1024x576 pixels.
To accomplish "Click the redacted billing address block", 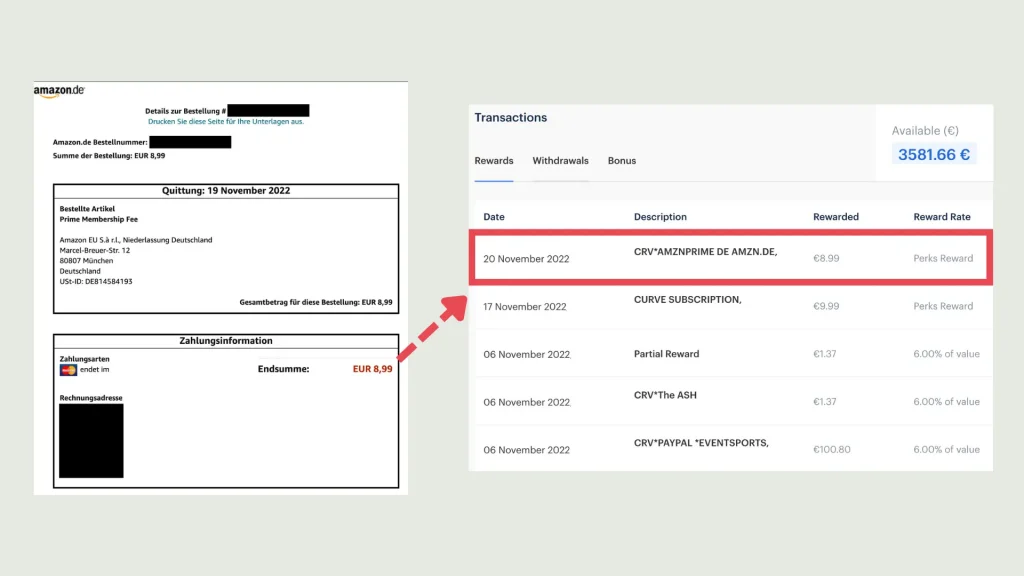I will pos(91,441).
